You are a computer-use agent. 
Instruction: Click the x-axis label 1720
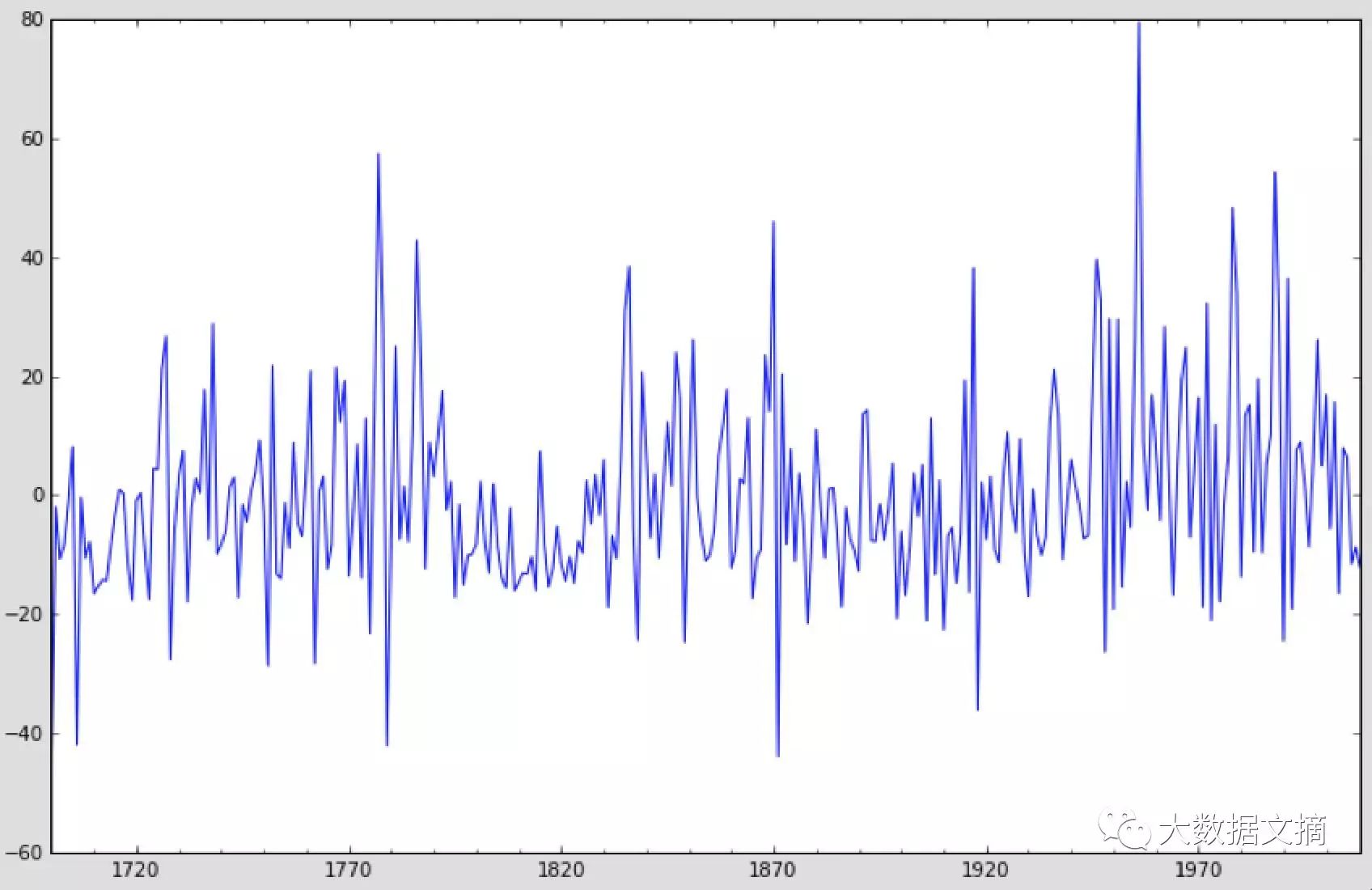(x=135, y=870)
